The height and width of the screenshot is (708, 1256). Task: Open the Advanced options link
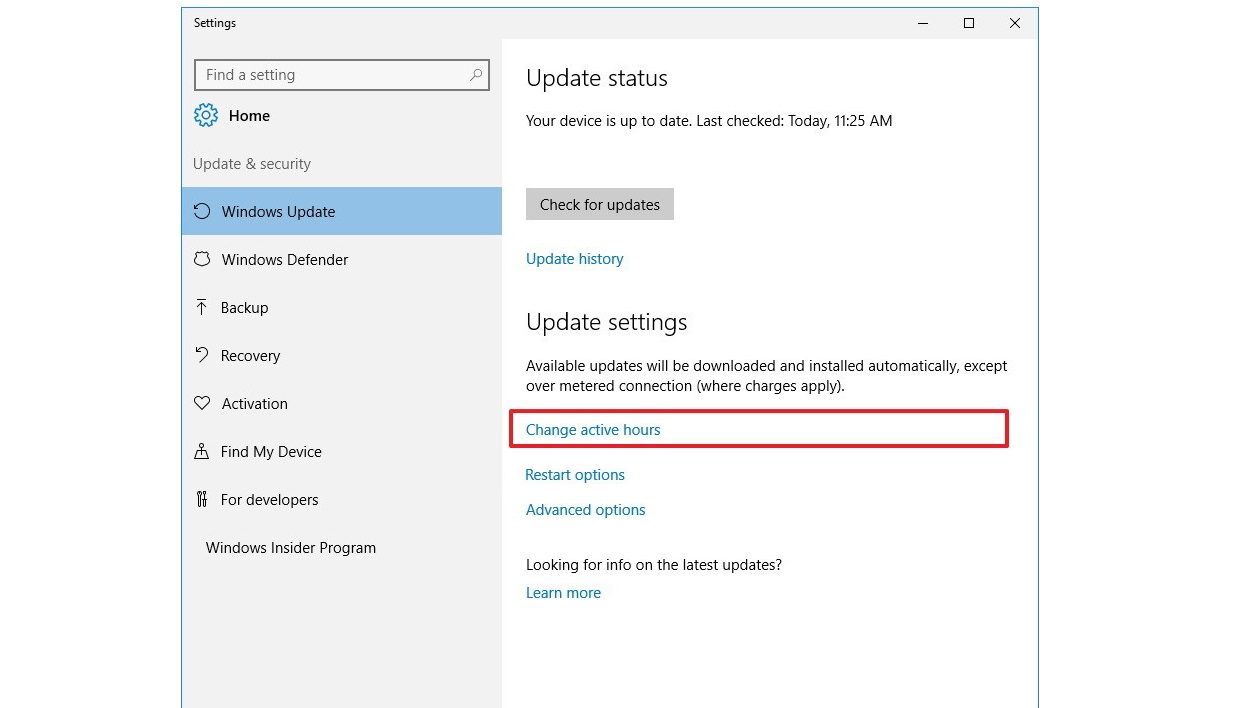pyautogui.click(x=586, y=510)
